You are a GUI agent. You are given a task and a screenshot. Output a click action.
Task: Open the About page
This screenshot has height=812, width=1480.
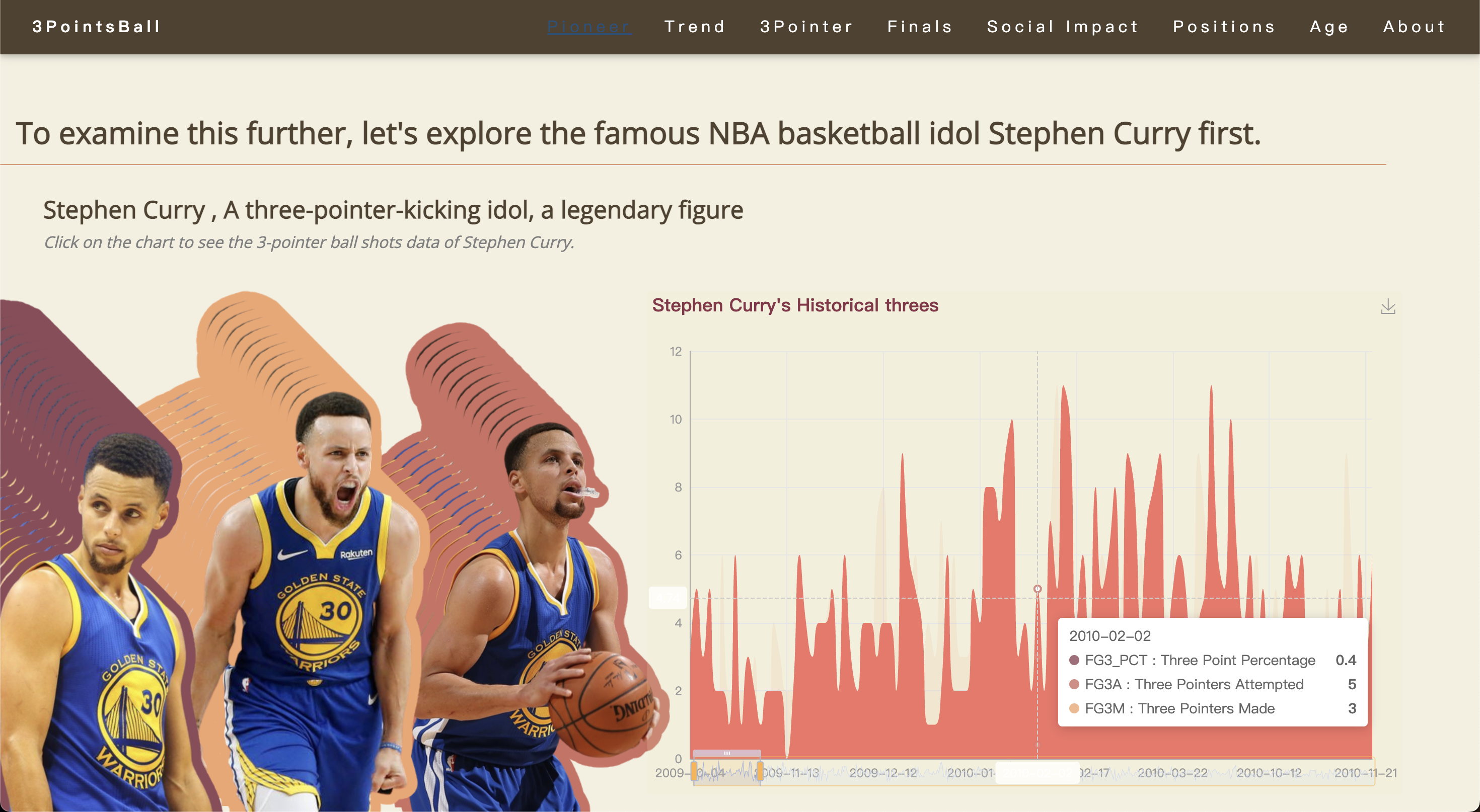1414,27
